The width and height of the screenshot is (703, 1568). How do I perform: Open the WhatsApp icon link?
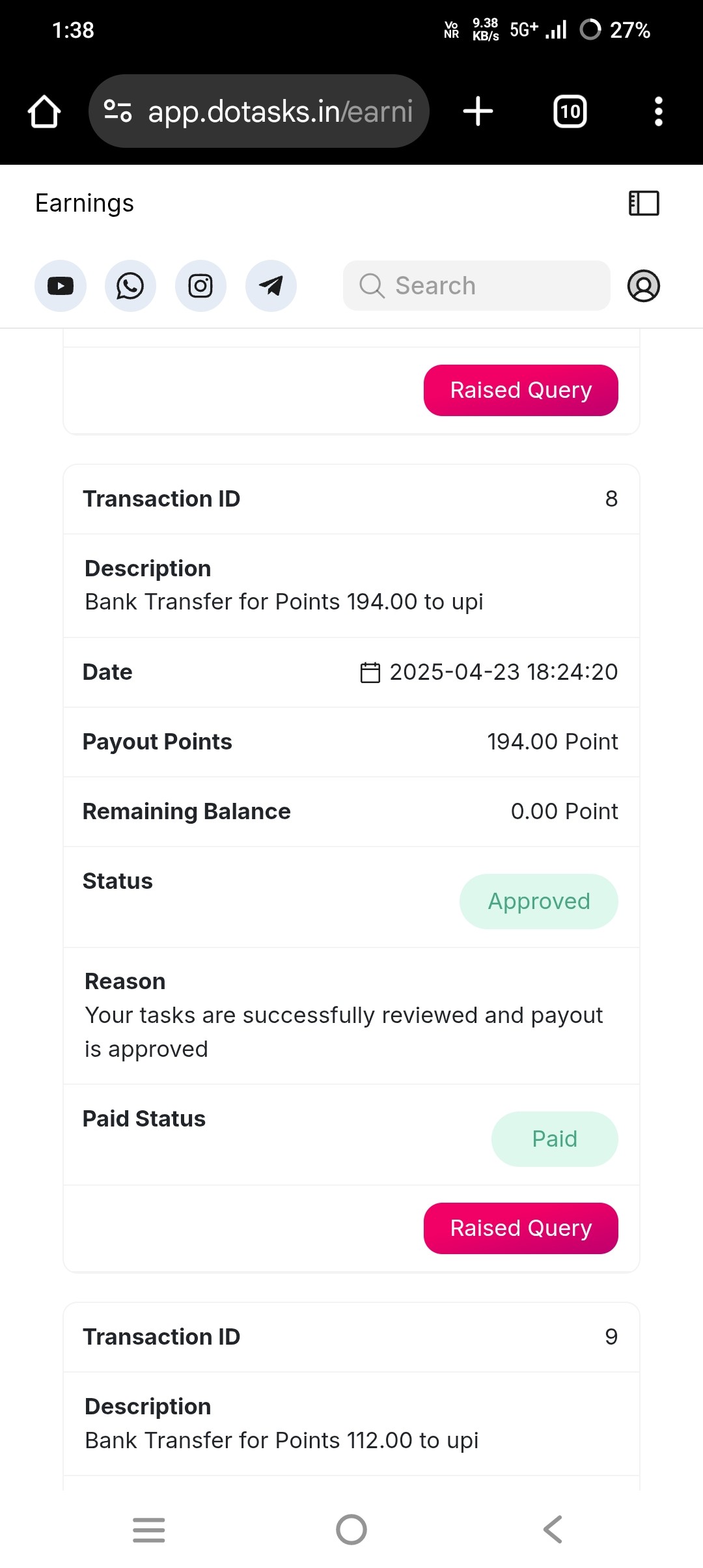(130, 286)
